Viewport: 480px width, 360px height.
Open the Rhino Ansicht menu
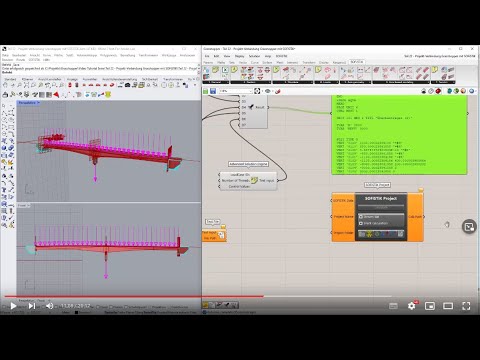tap(35, 55)
